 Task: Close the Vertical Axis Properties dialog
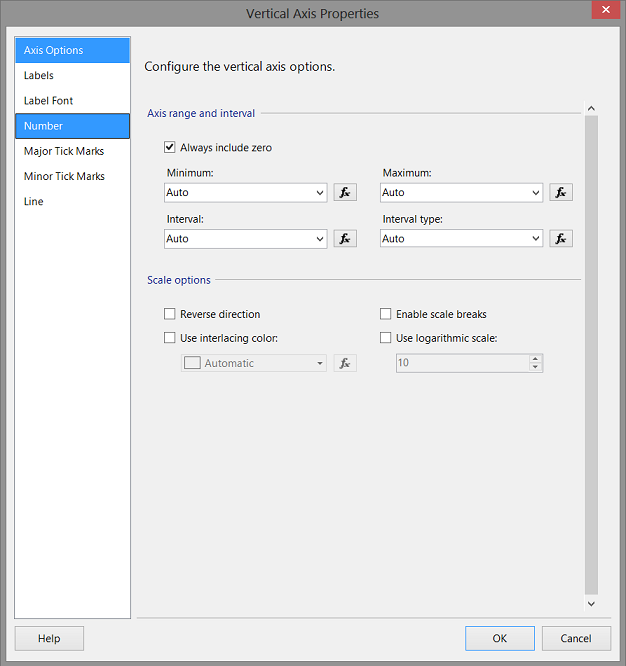(x=603, y=13)
